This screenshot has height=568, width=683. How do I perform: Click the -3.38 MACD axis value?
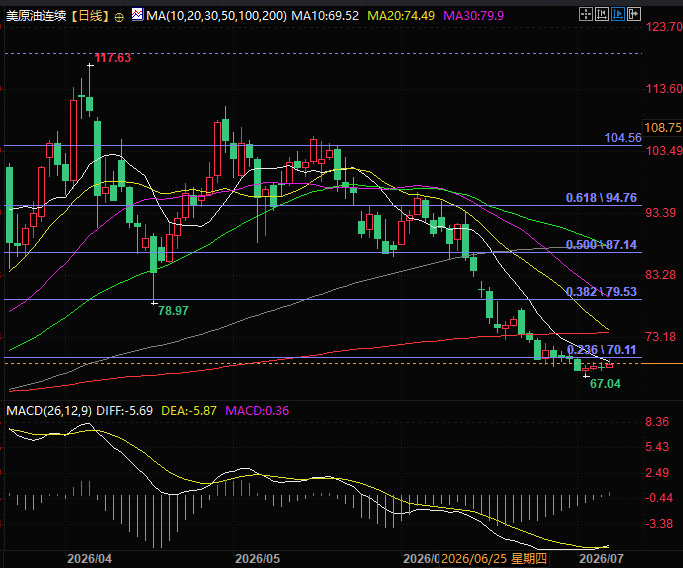(659, 524)
